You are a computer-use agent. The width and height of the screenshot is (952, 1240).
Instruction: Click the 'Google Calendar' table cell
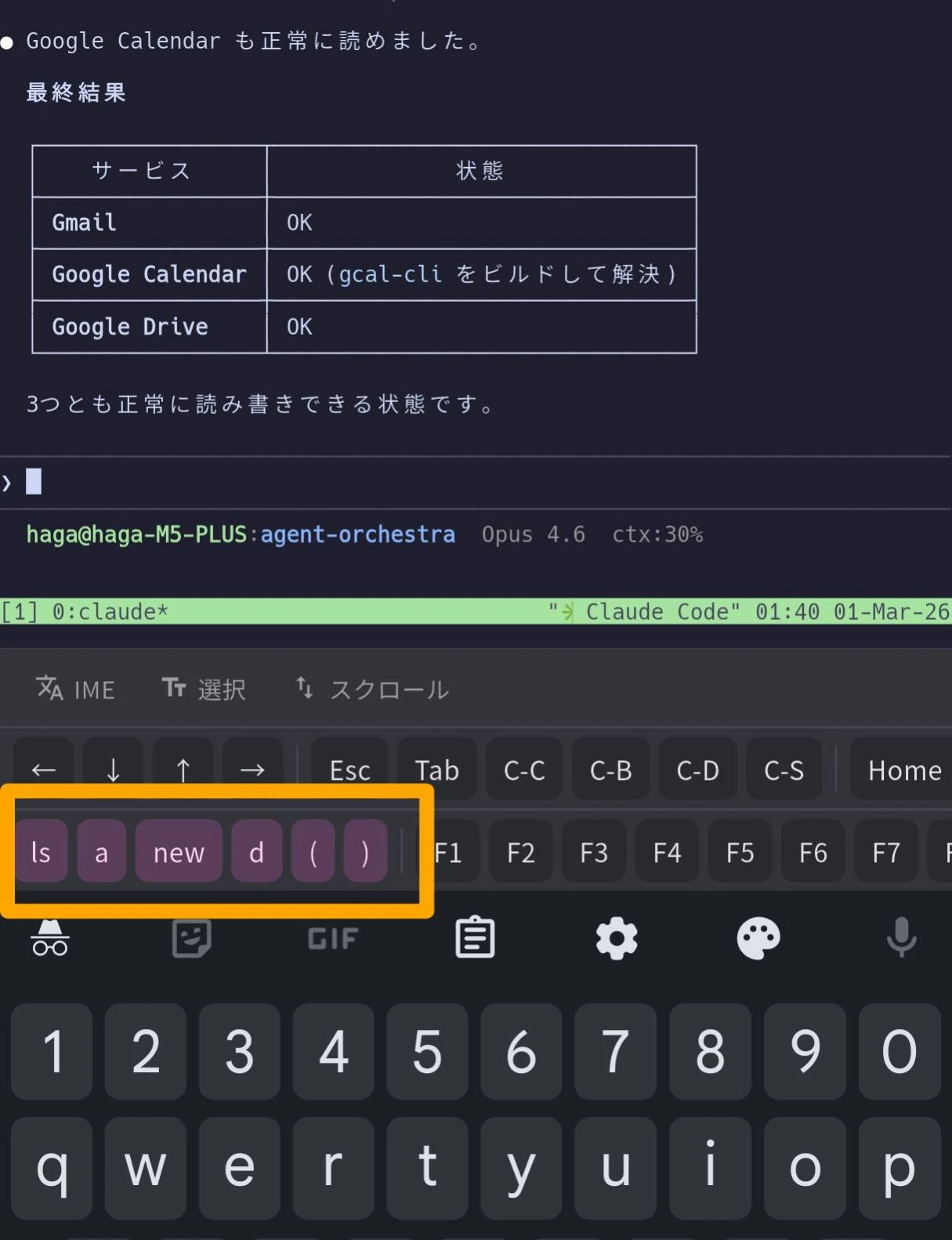coord(149,274)
